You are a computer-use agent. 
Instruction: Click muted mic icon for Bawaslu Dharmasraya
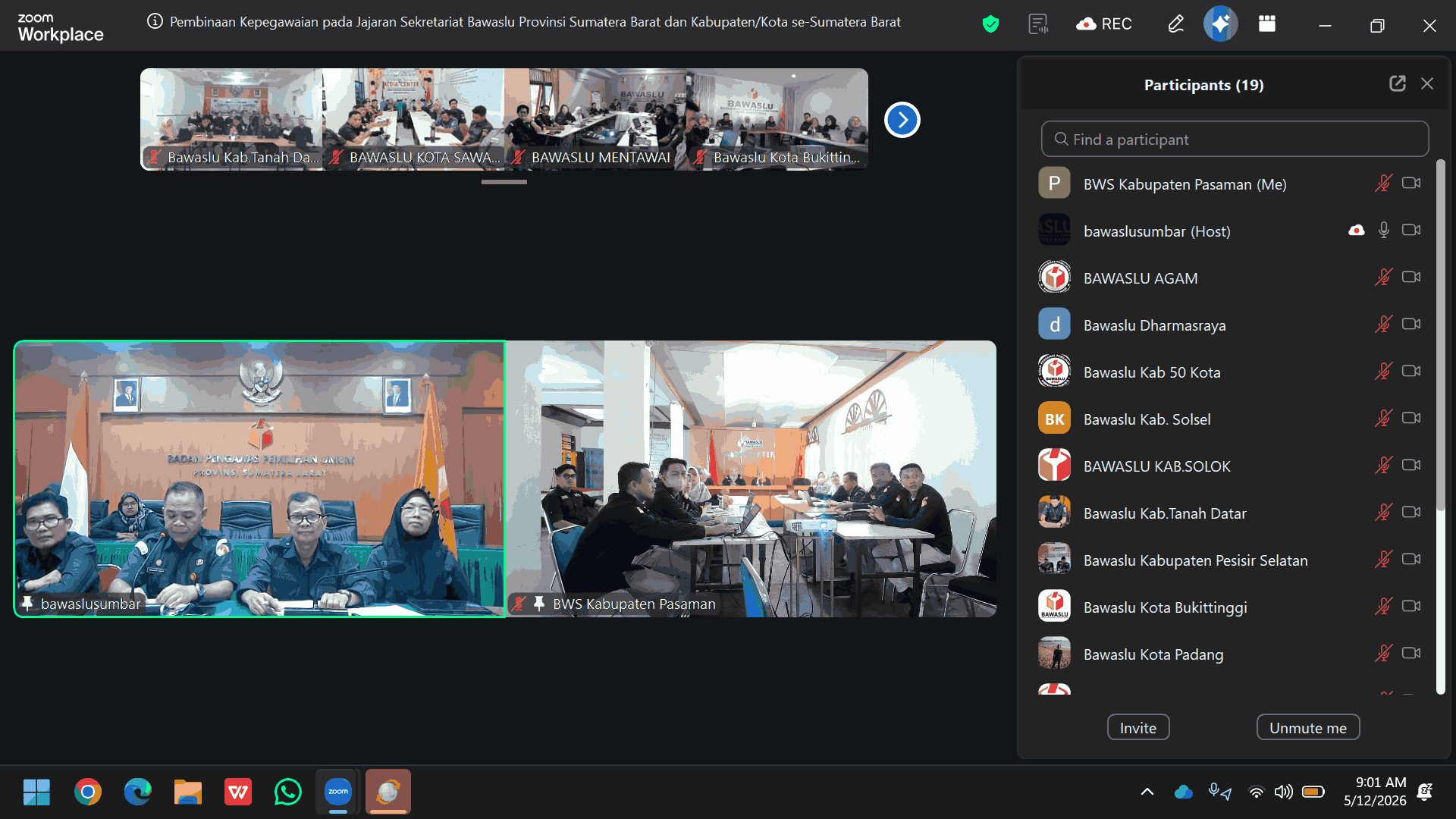(x=1383, y=325)
